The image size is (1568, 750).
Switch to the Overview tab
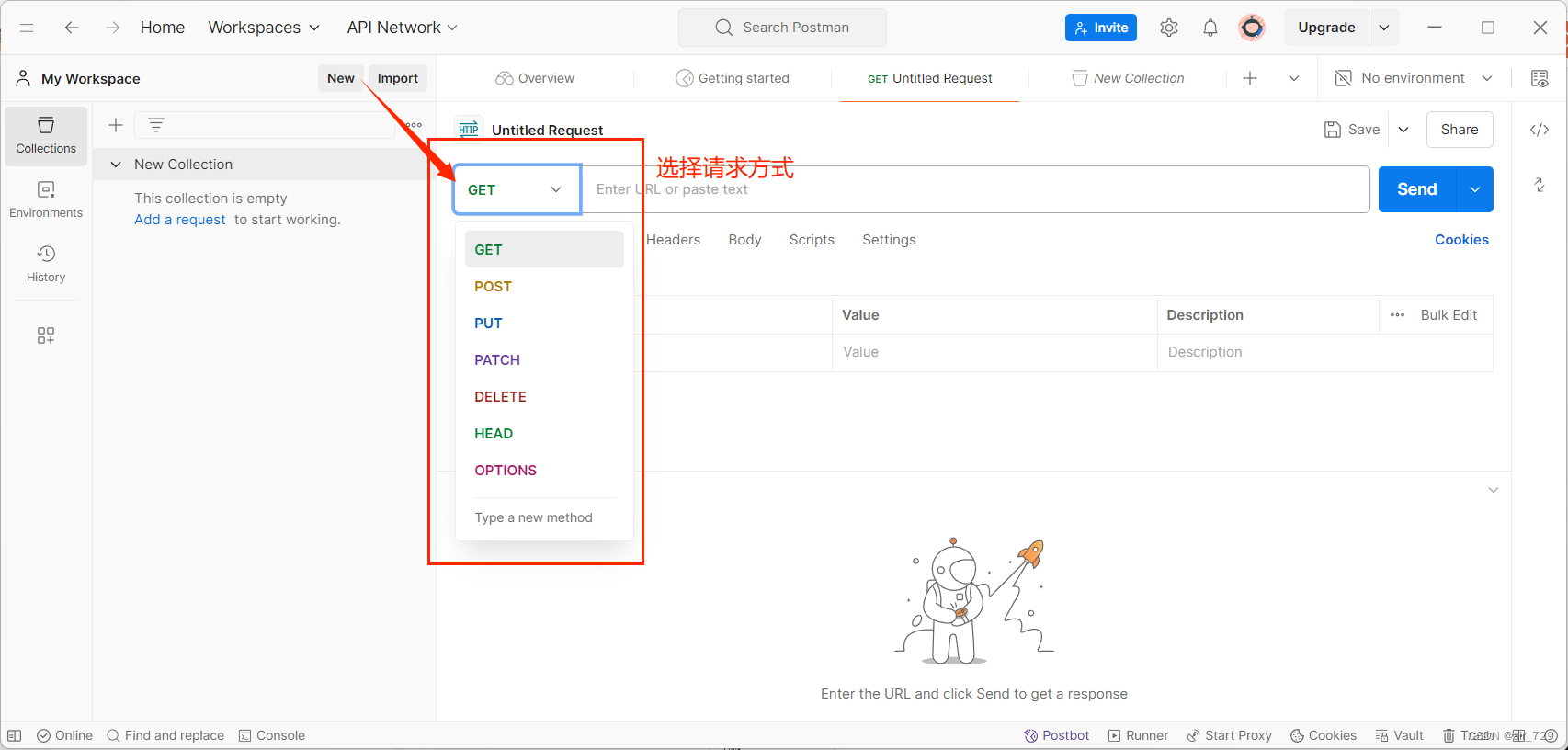(x=535, y=78)
